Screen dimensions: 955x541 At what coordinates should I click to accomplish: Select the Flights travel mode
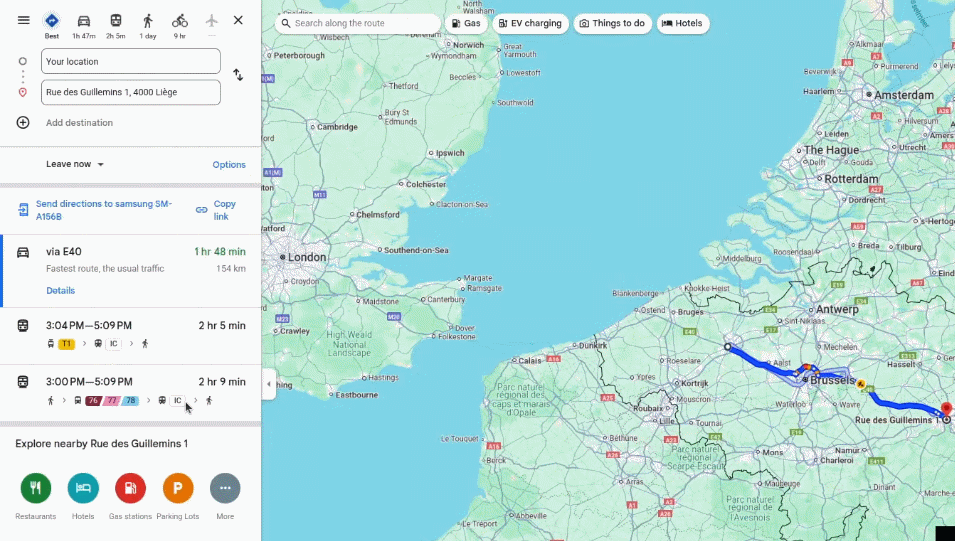coord(211,26)
